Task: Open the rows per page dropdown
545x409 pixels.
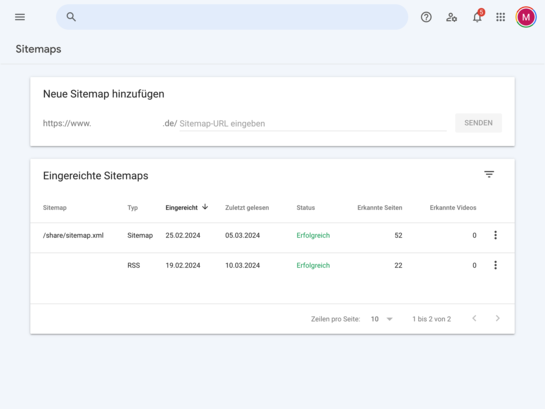Action: pos(381,319)
